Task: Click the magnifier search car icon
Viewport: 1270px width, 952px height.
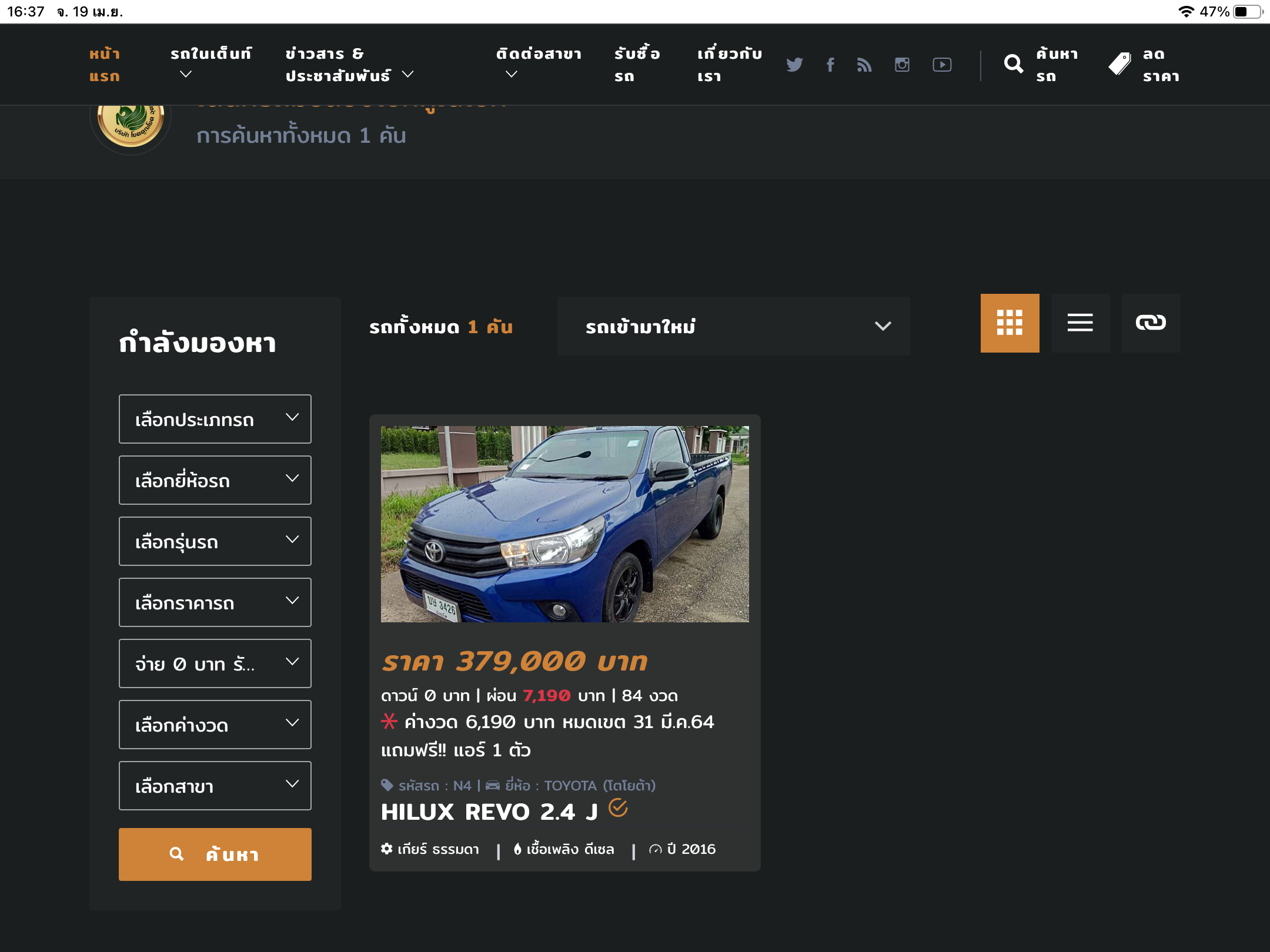Action: (x=1014, y=64)
